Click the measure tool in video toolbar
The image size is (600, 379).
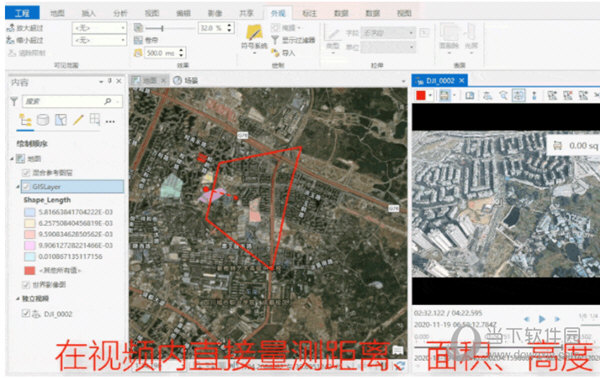point(445,95)
